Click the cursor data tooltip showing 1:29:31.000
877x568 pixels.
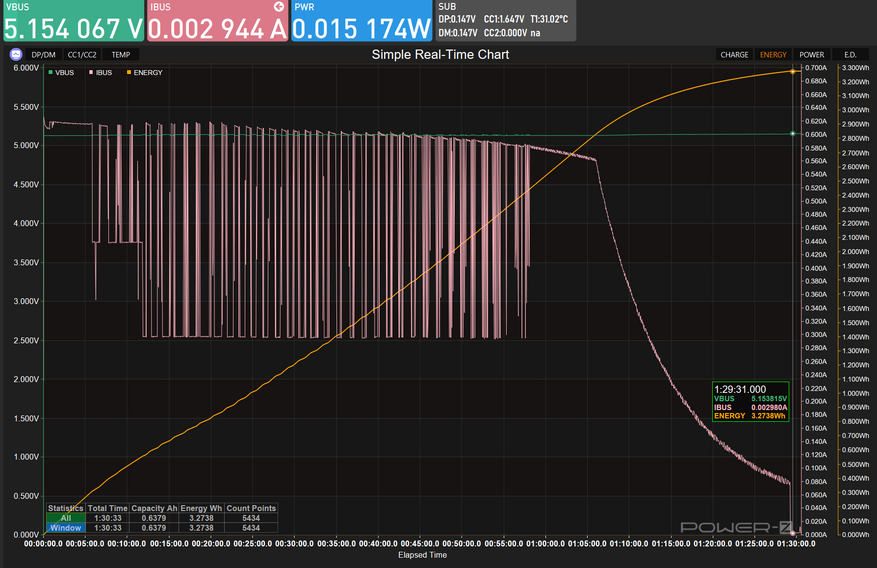point(750,402)
